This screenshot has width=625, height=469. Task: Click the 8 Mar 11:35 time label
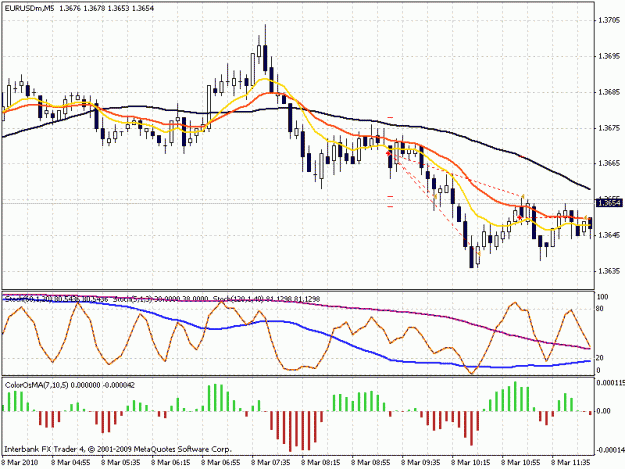click(571, 462)
